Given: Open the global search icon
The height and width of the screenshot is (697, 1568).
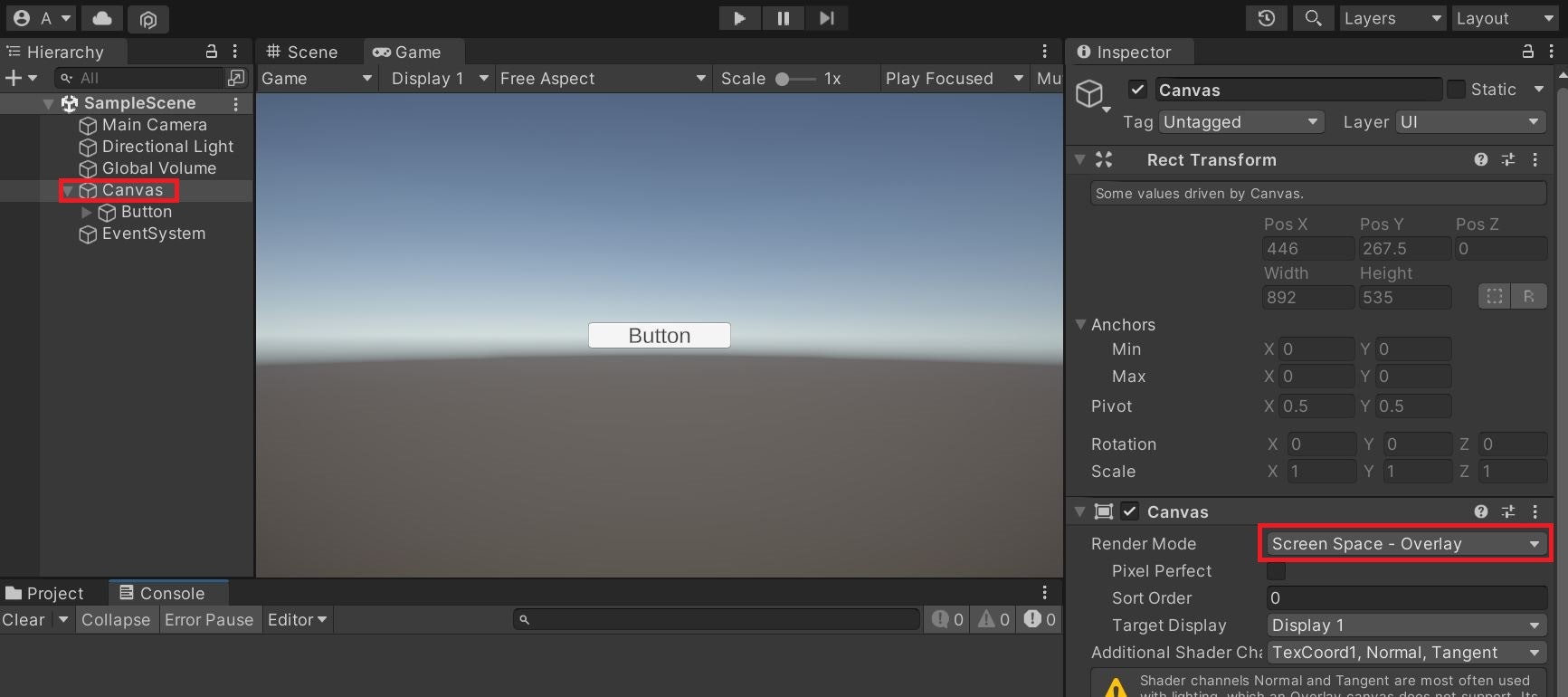Looking at the screenshot, I should click(x=1313, y=18).
